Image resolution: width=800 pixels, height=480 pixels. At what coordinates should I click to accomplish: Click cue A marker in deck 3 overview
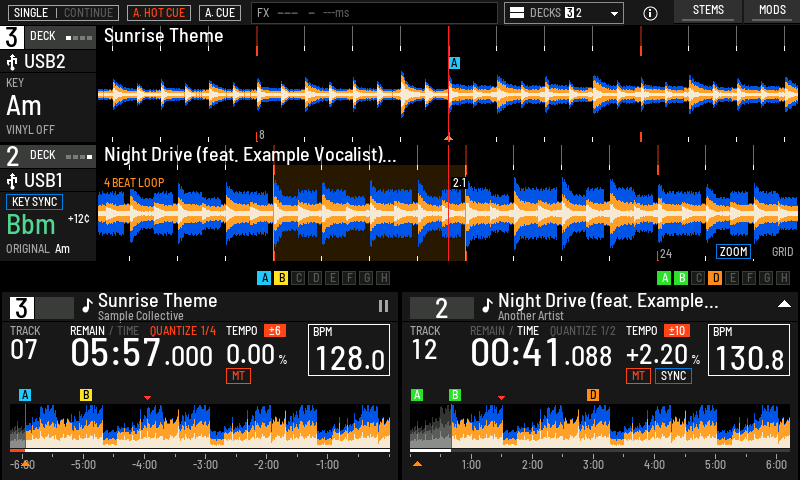pos(25,395)
